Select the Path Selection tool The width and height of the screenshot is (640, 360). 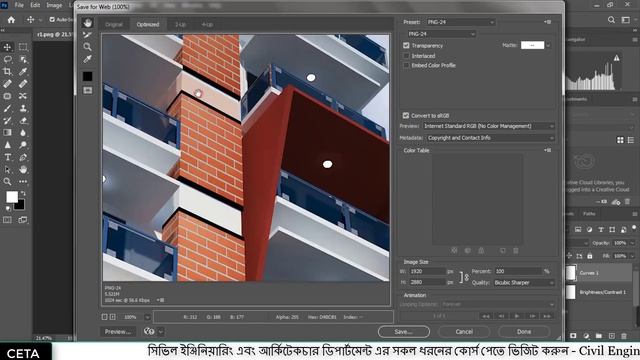coord(7,169)
